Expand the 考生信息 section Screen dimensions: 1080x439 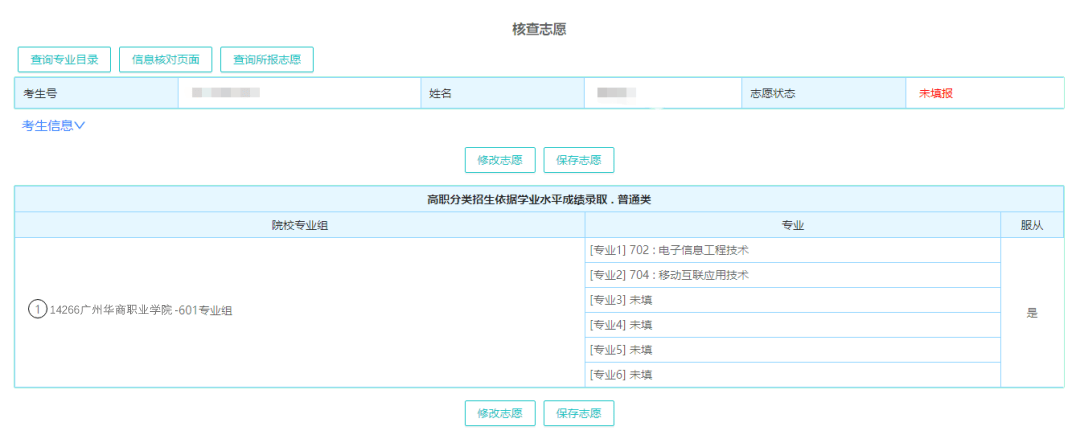coord(54,126)
